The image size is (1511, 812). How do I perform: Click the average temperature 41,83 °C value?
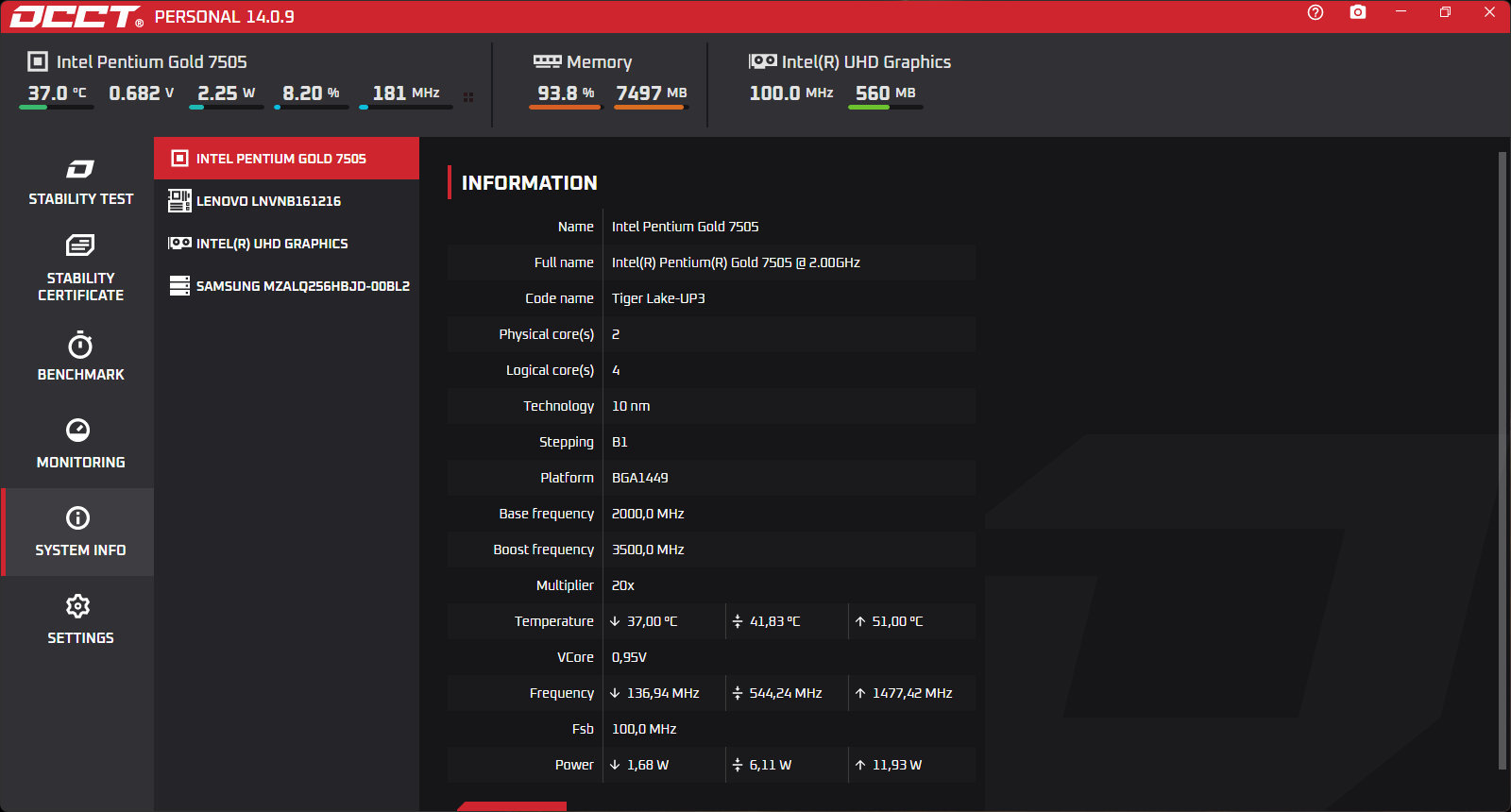(x=774, y=621)
